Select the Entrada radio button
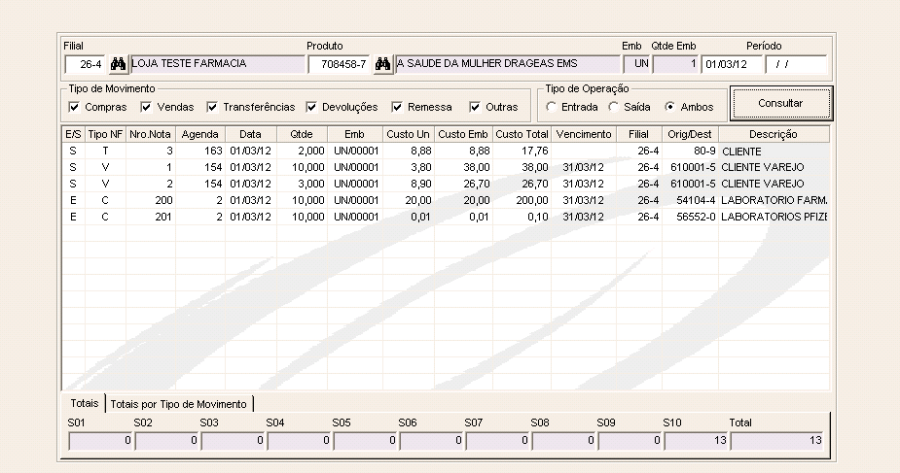This screenshot has width=900, height=473. (550, 107)
